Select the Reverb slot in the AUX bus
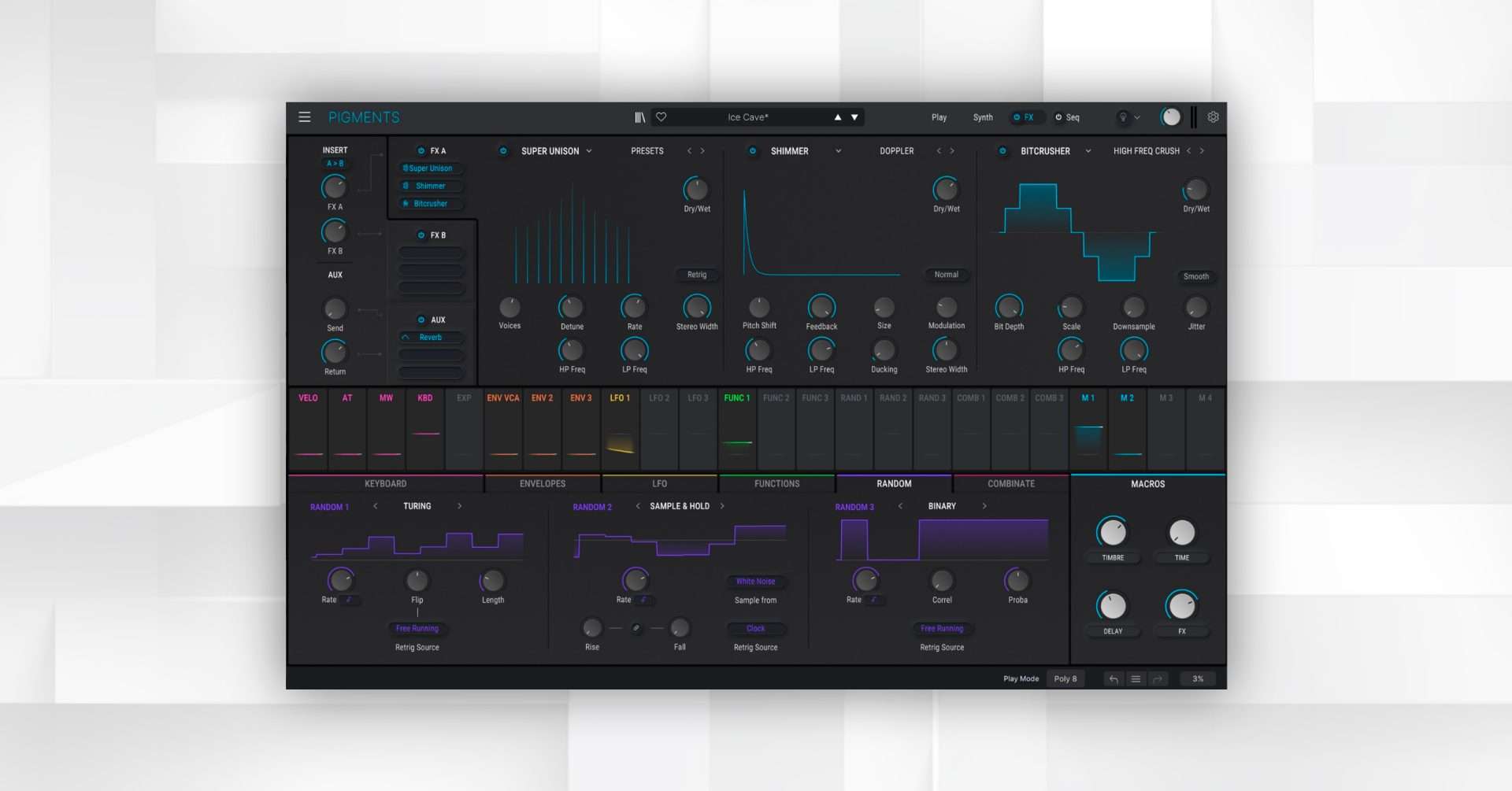Screen dimensions: 1512x791 (x=431, y=338)
